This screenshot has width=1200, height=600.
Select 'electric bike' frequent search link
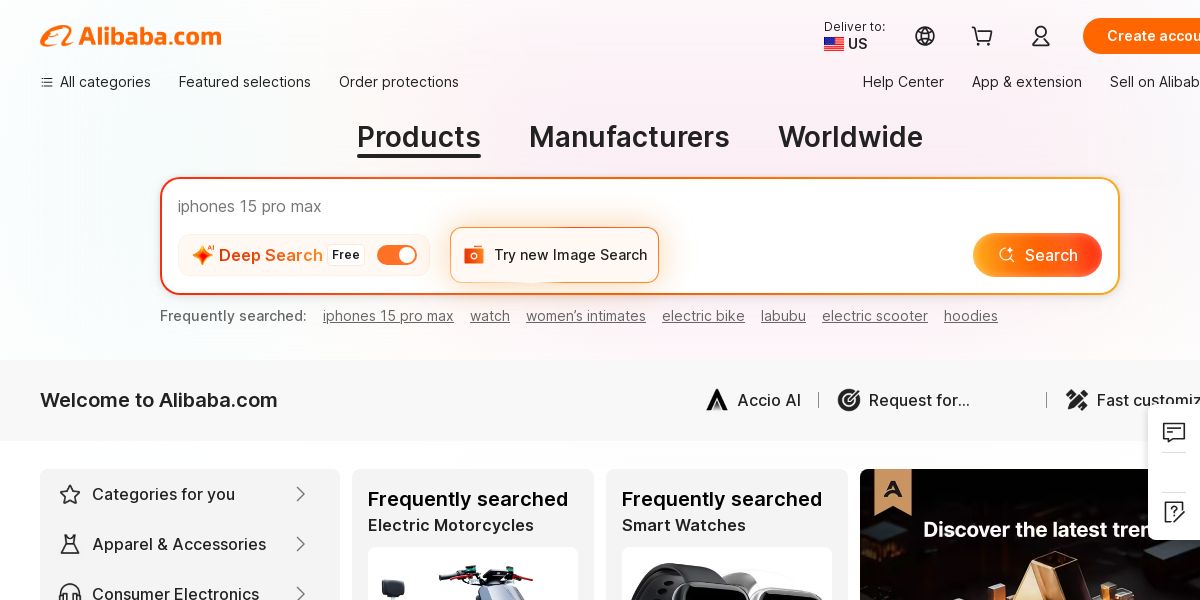(703, 316)
